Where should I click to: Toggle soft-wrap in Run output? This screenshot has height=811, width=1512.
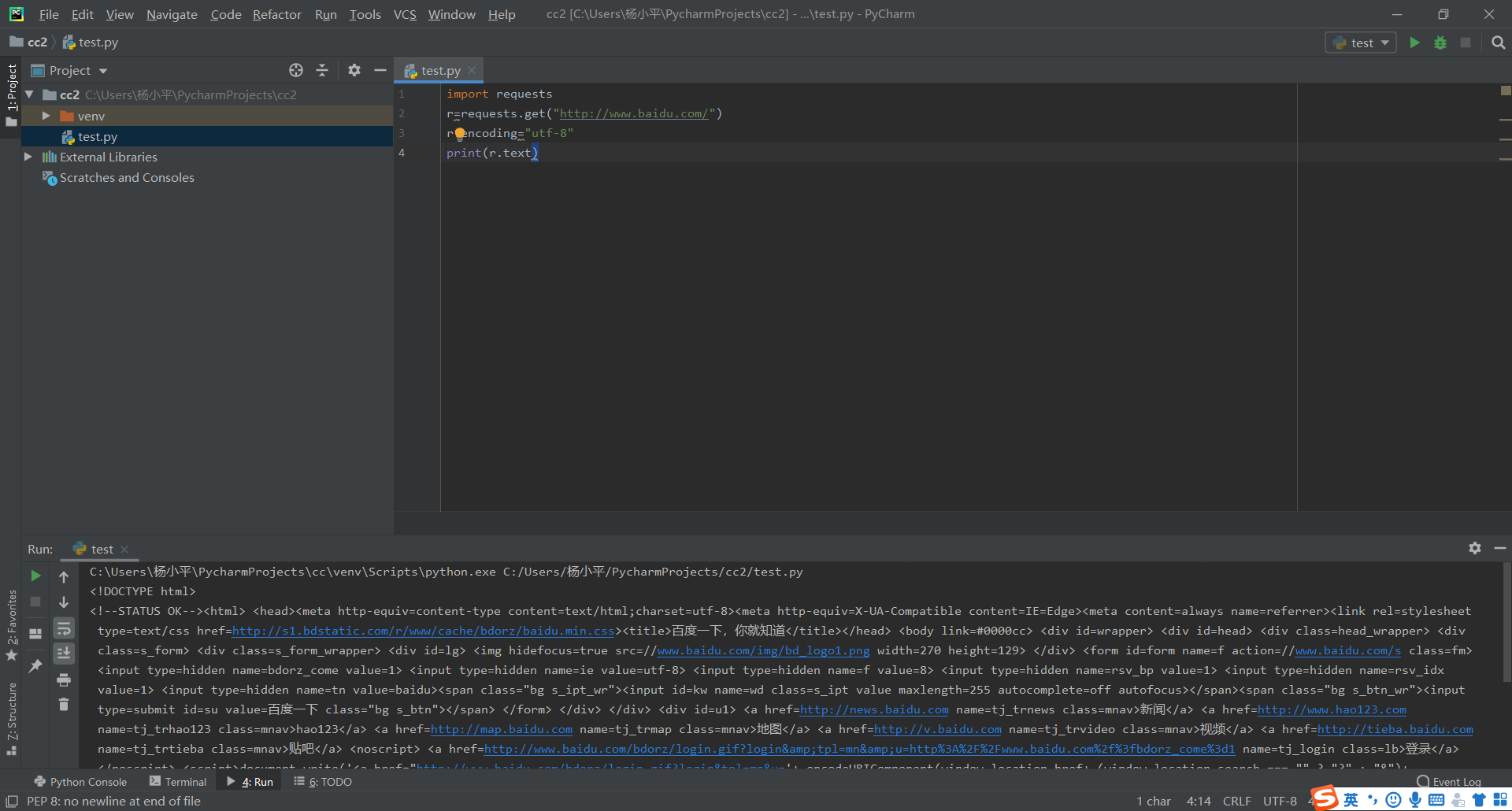tap(64, 628)
